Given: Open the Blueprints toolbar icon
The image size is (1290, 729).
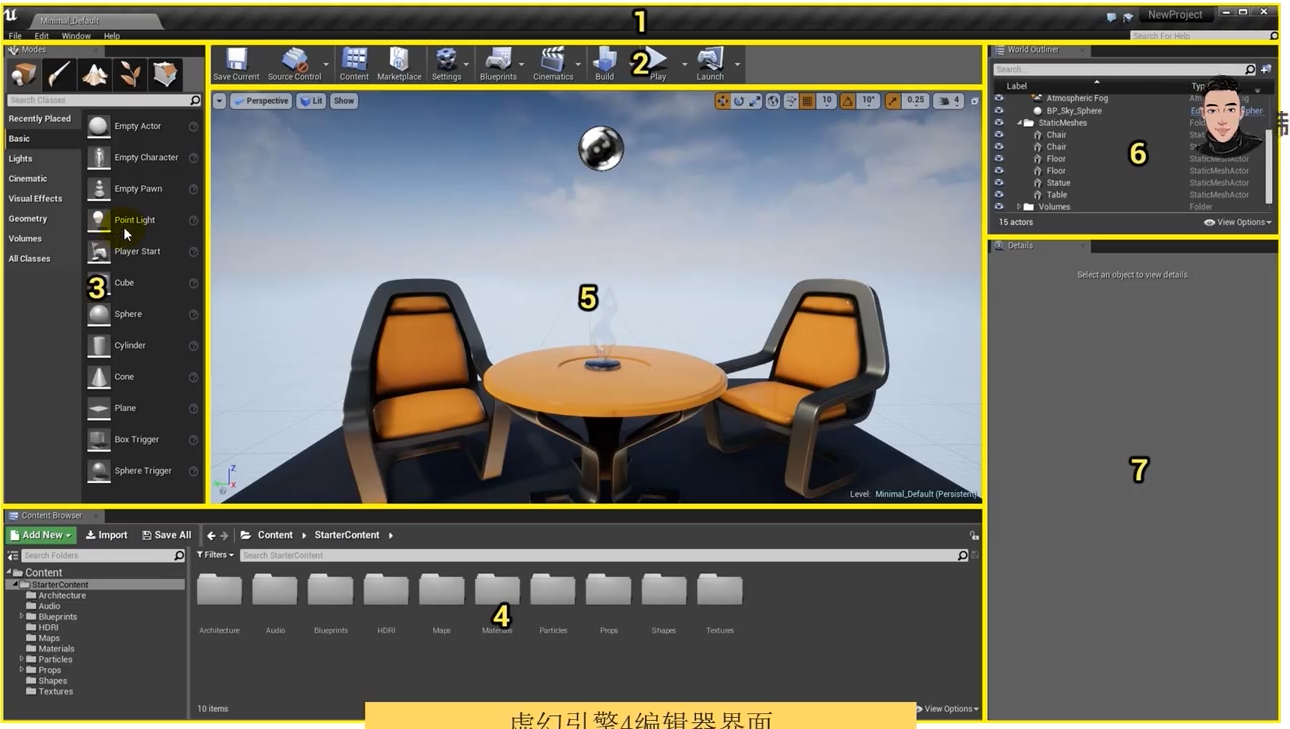Looking at the screenshot, I should [498, 59].
